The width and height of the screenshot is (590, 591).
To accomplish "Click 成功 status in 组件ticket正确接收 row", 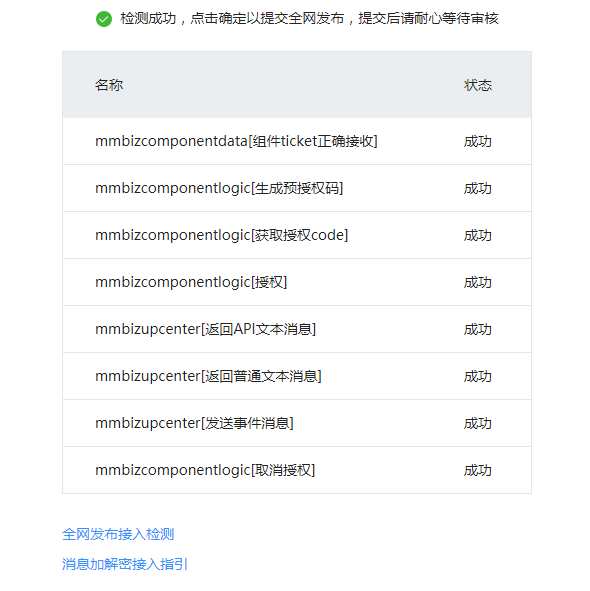I will click(478, 141).
